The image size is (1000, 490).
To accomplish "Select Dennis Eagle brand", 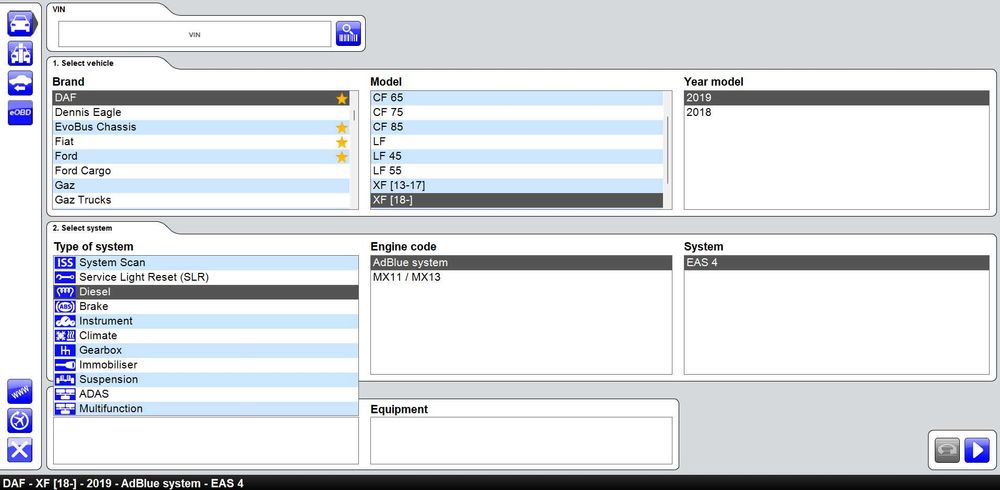I will coord(201,112).
